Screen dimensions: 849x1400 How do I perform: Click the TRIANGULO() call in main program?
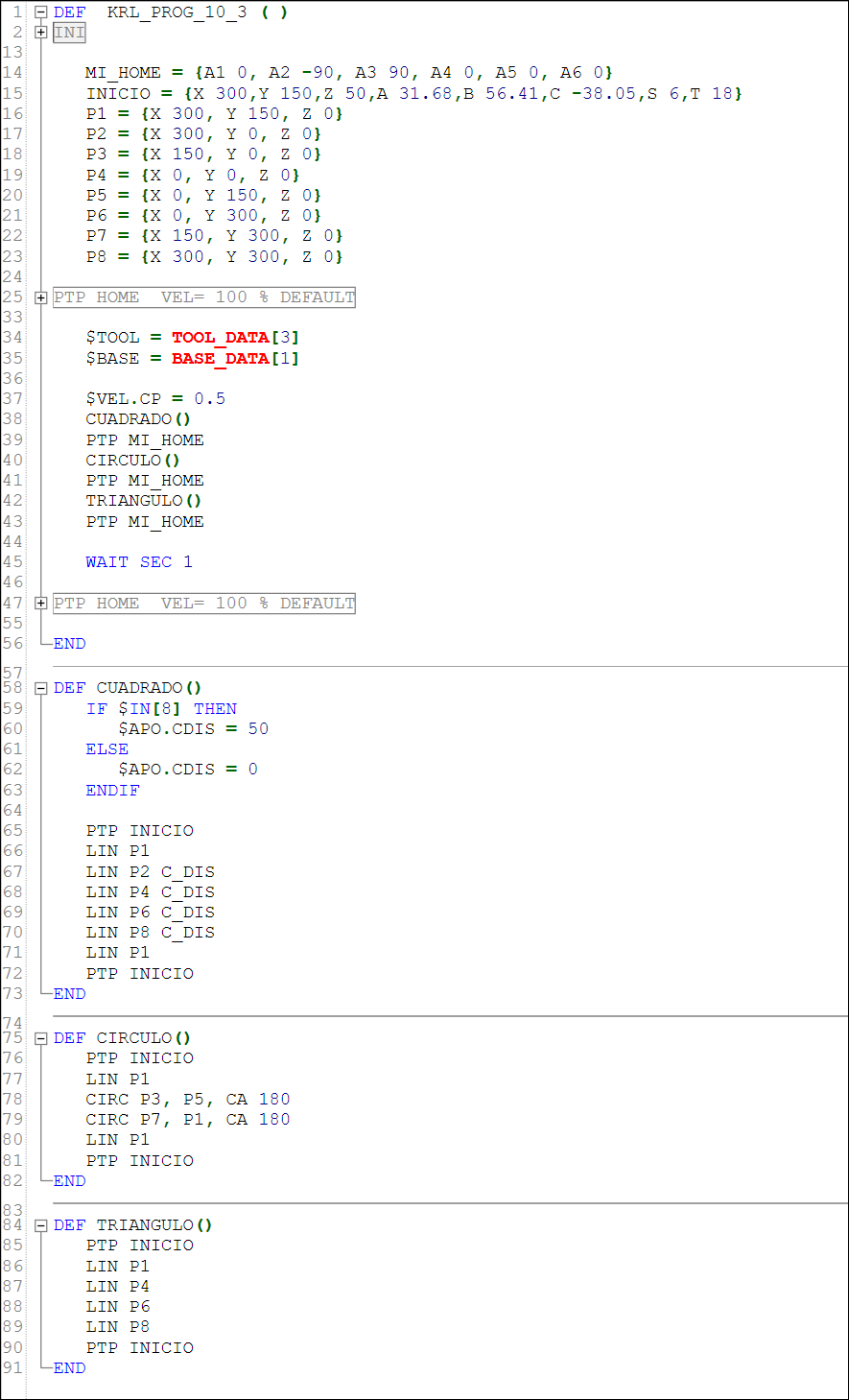click(x=144, y=501)
